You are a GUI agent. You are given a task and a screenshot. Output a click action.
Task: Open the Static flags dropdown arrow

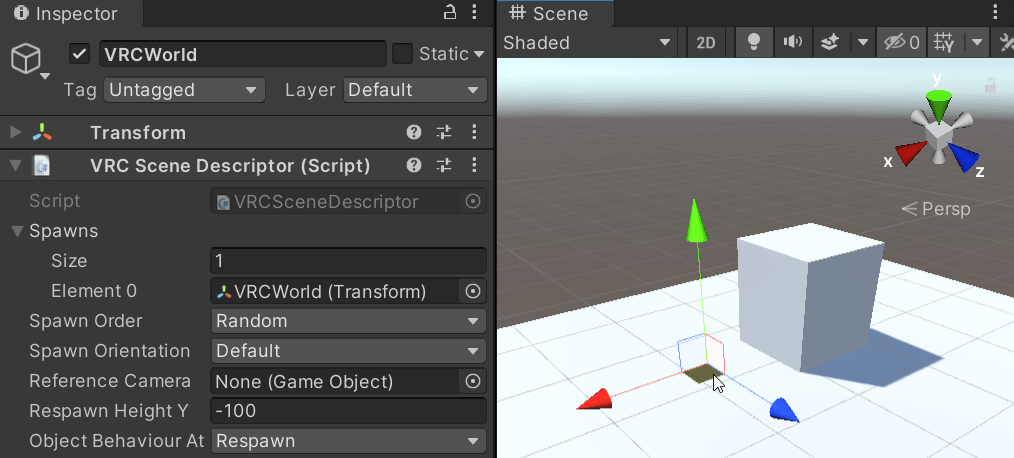479,54
